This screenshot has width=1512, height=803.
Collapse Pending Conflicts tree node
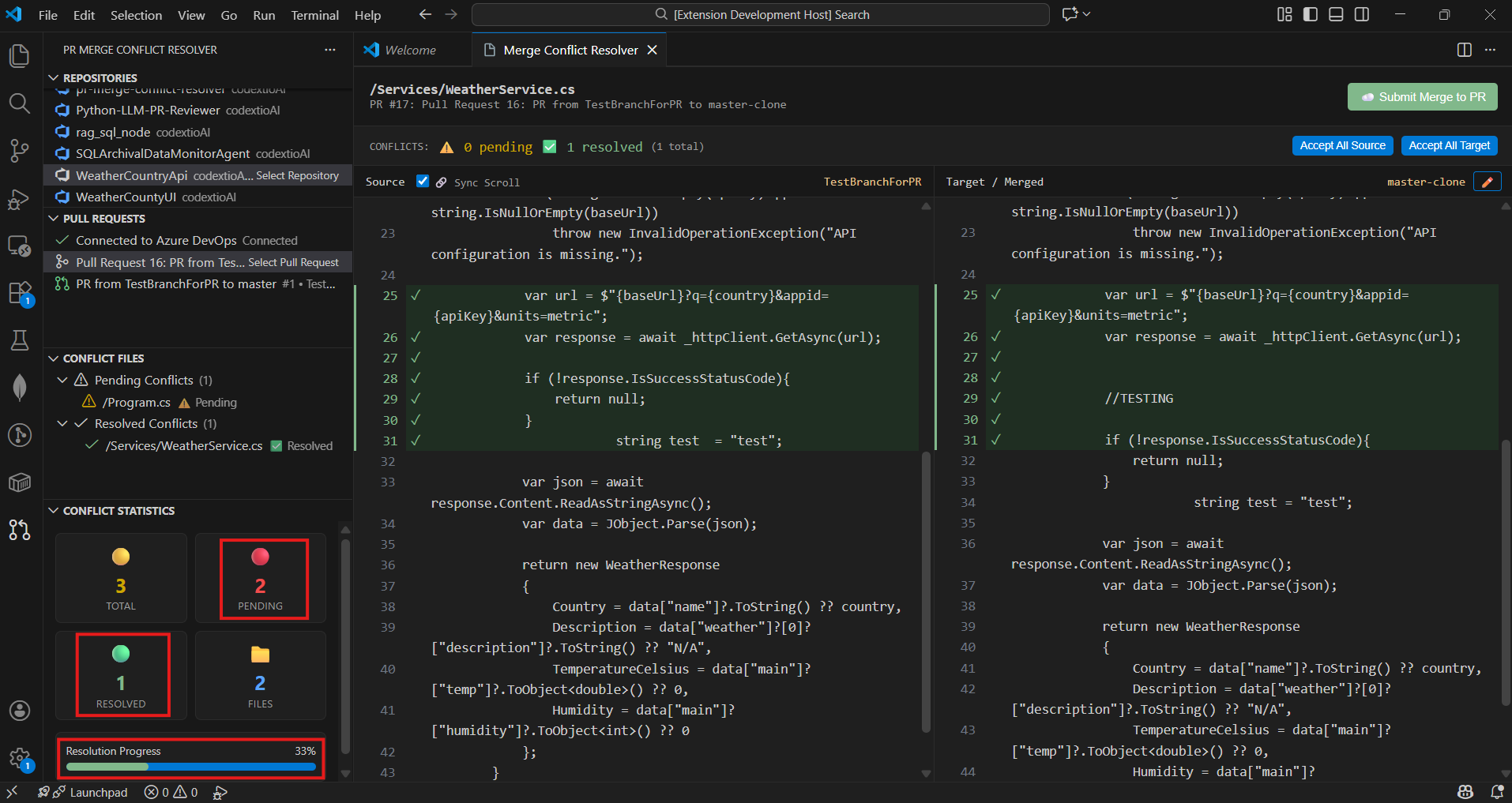[63, 380]
